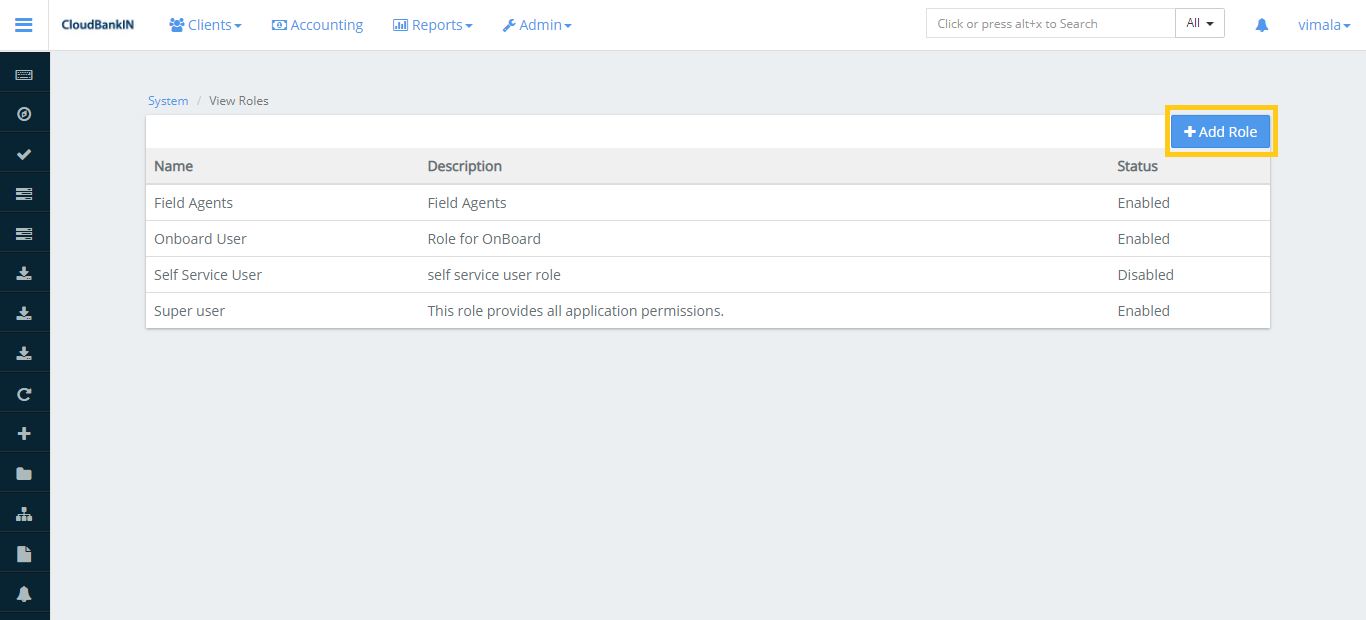Screen dimensions: 1366x620
Task: Open the document file icon in sidebar
Action: [x=24, y=554]
